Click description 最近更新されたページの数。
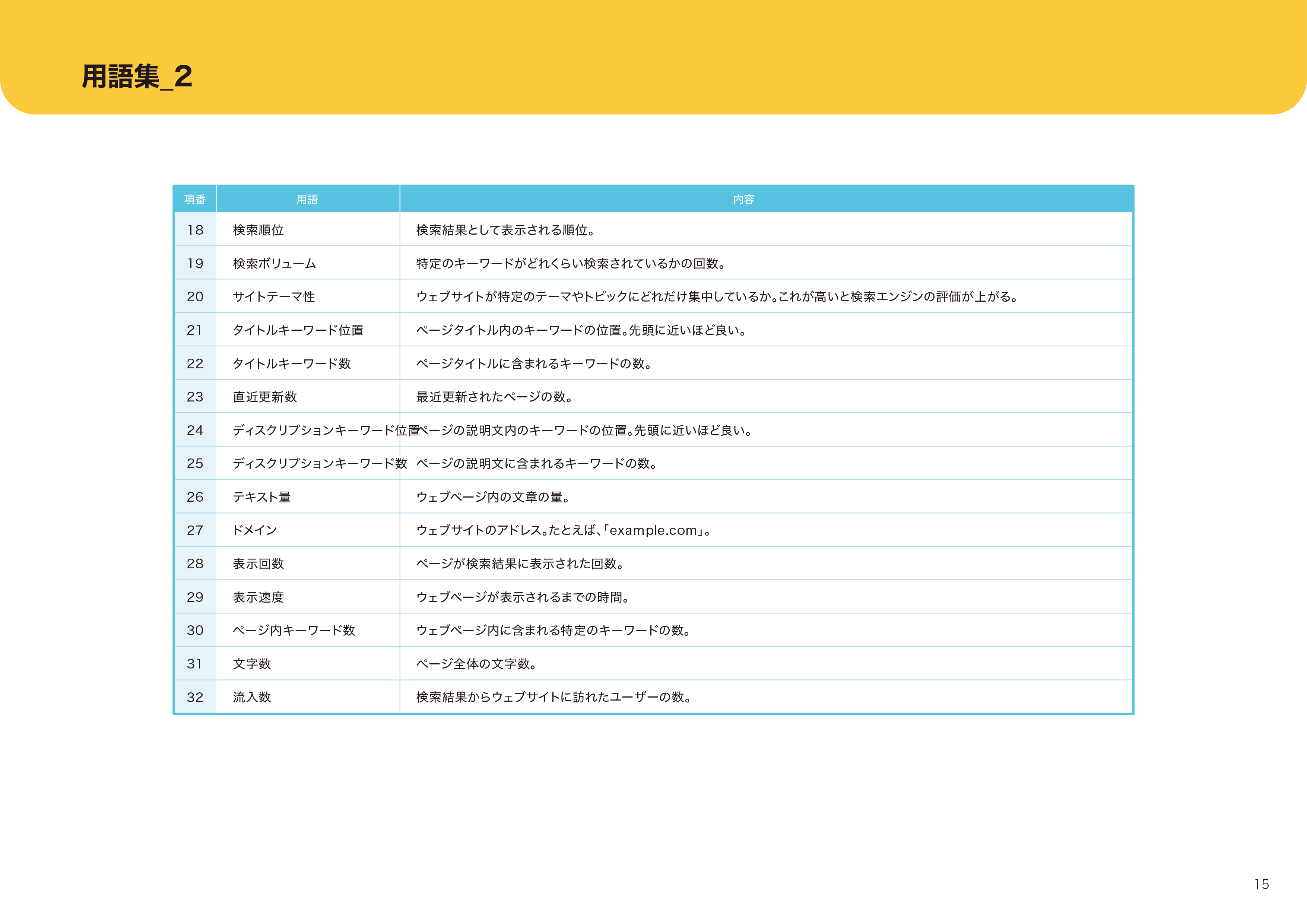The width and height of the screenshot is (1307, 924). (494, 397)
